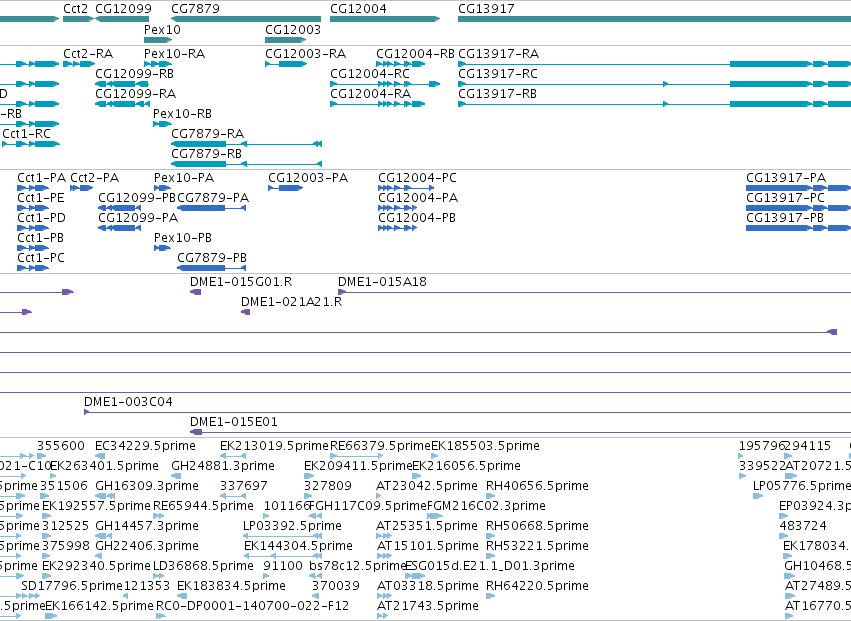Open the CG7879 gene label
Screen dimensions: 851x621
coord(195,9)
